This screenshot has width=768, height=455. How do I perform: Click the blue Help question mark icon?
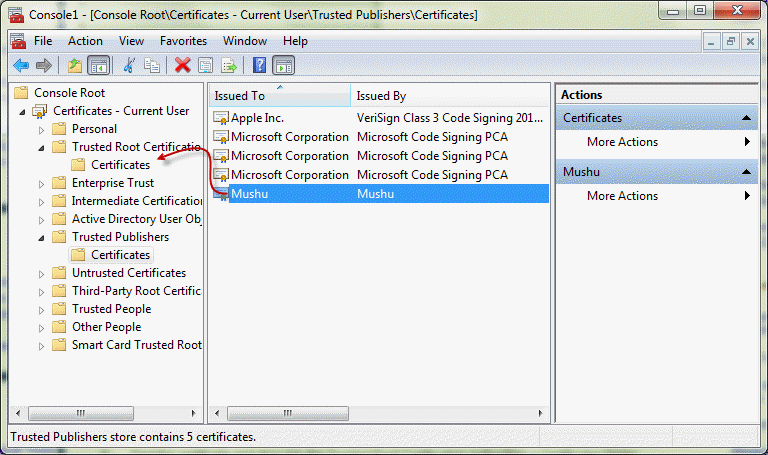260,65
